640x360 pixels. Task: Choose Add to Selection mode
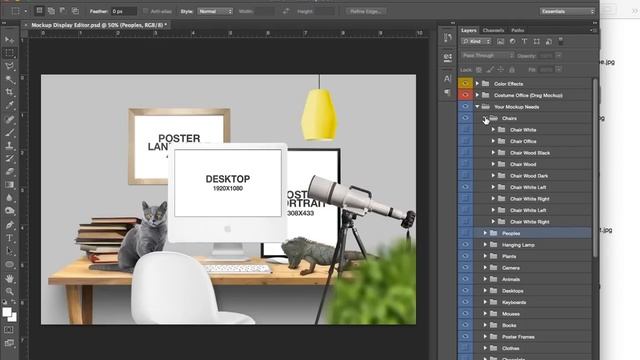point(51,11)
